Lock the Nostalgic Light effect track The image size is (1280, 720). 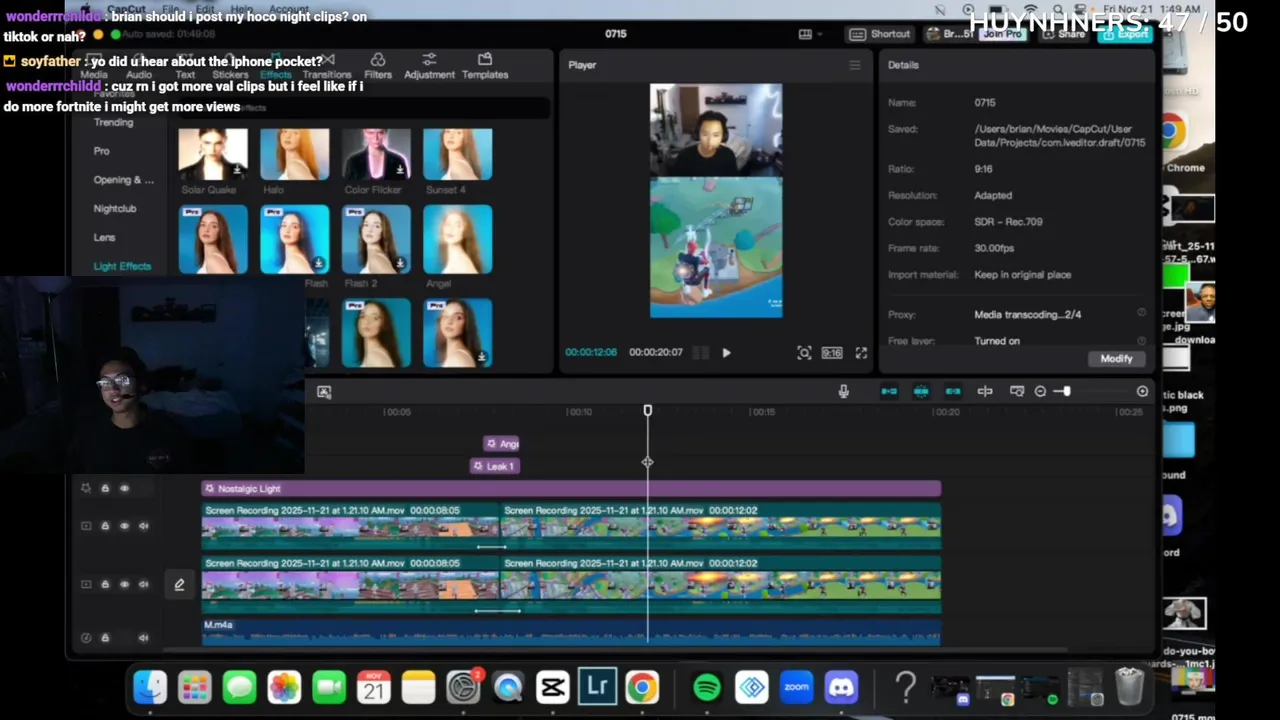click(x=105, y=489)
